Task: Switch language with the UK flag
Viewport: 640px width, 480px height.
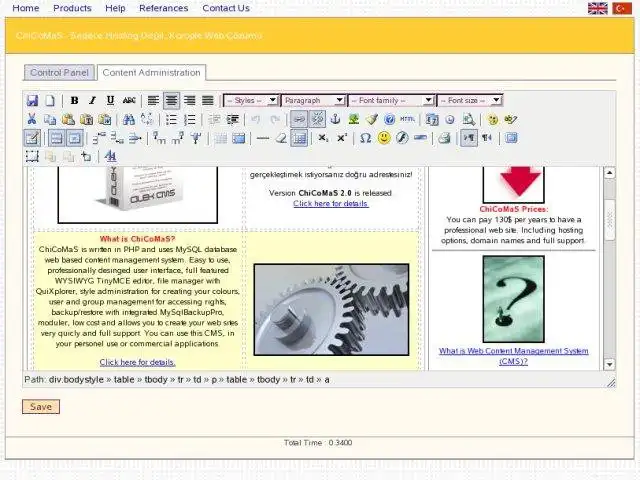Action: (598, 8)
